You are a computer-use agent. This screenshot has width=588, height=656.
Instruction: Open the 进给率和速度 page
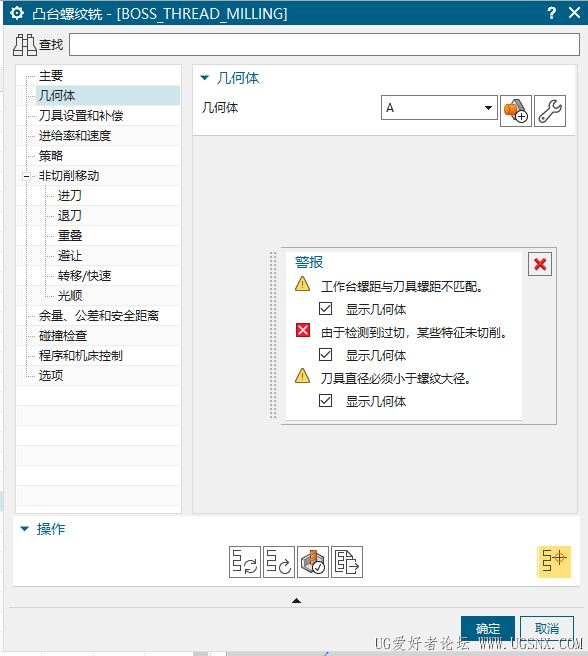click(x=74, y=136)
